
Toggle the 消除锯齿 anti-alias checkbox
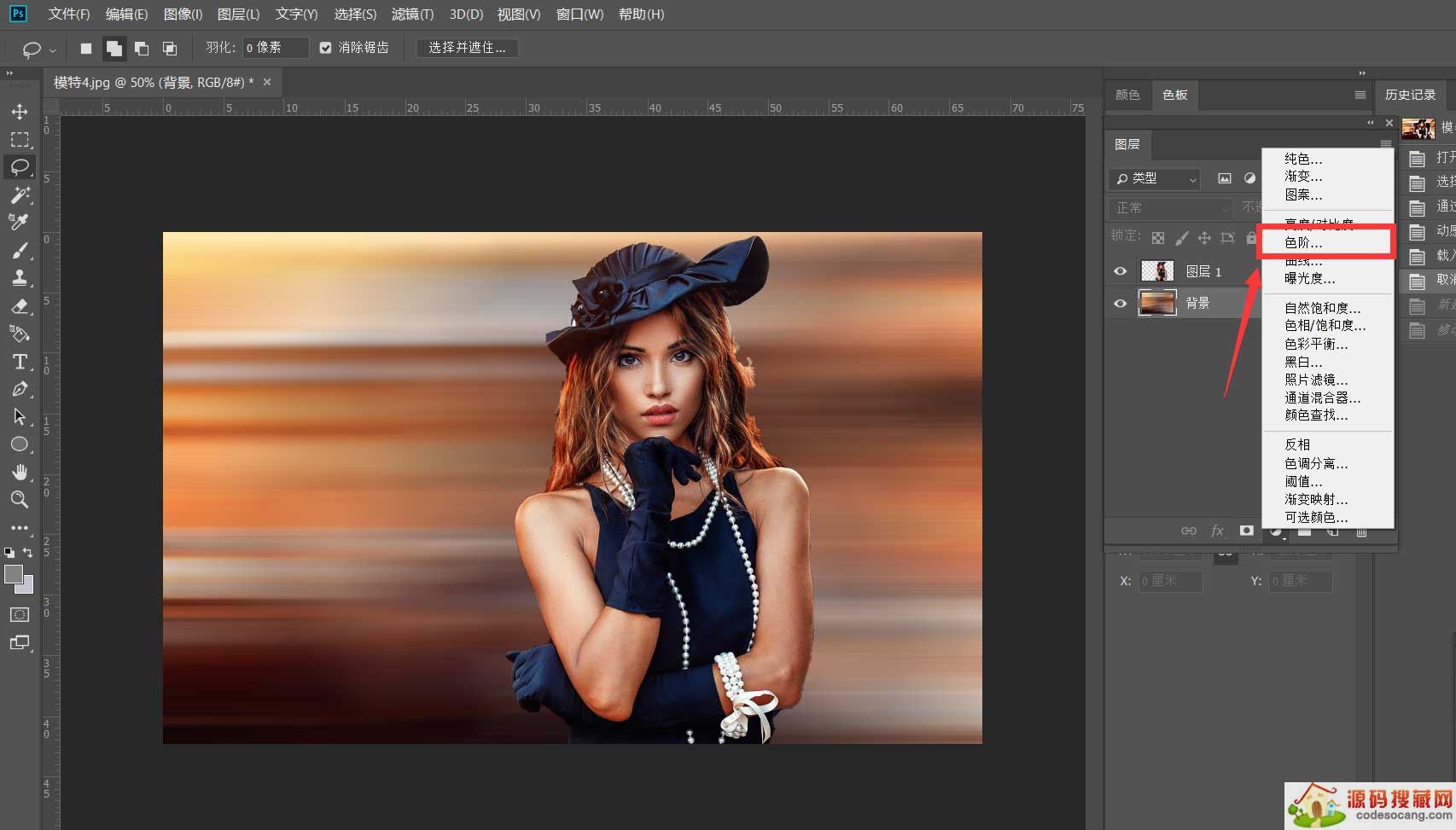325,48
